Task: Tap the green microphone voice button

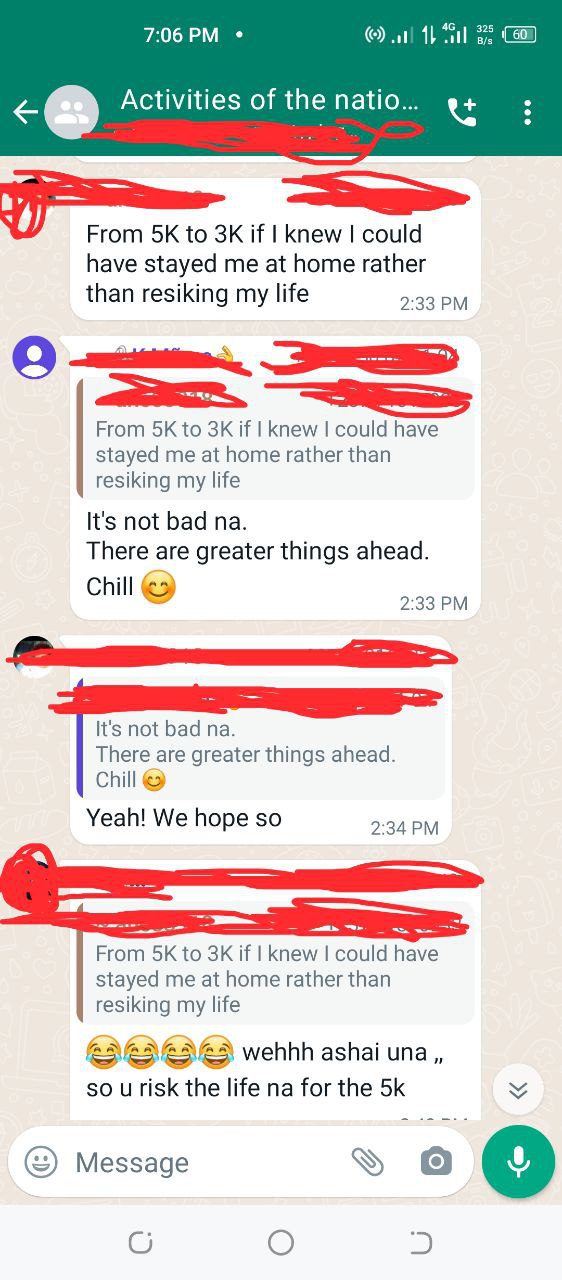Action: 518,1161
